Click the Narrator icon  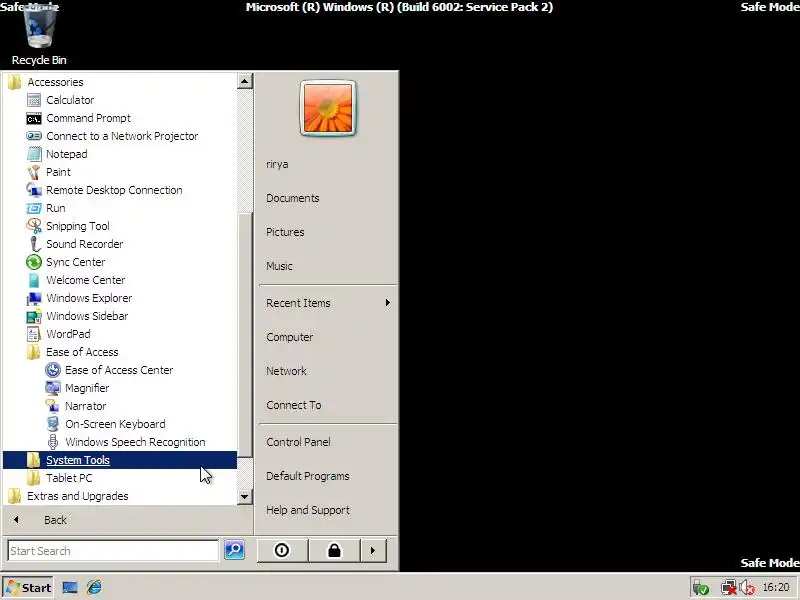click(x=53, y=406)
